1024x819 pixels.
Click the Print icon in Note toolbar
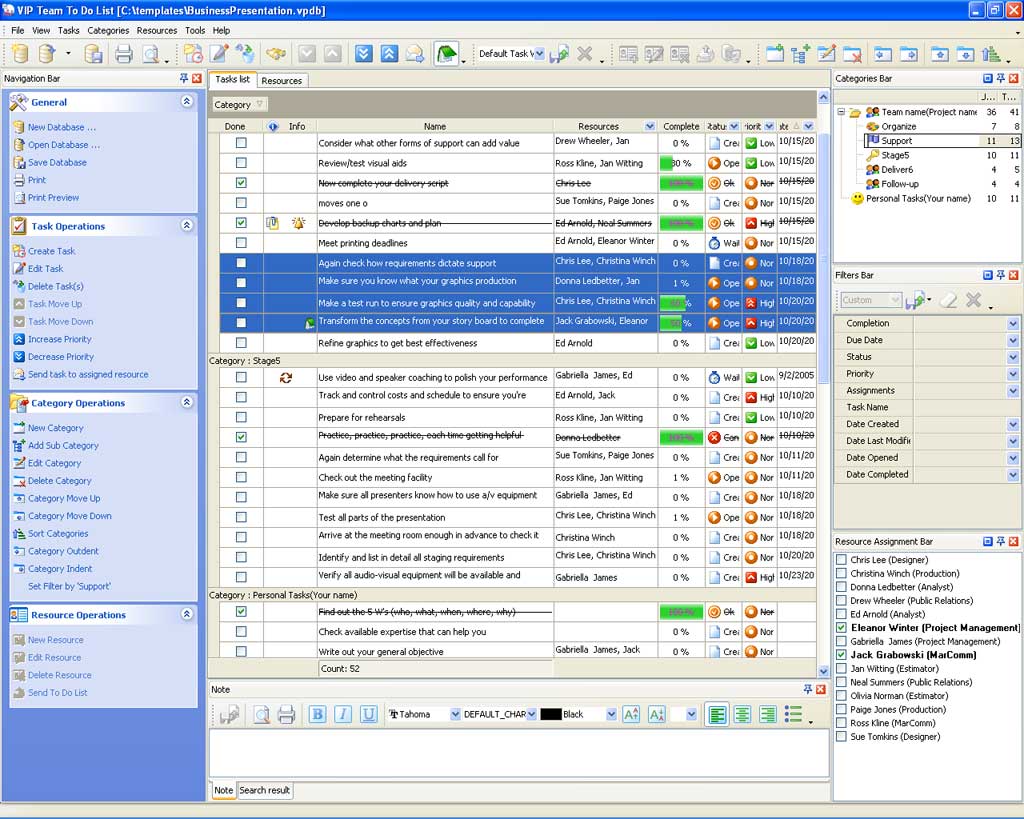pyautogui.click(x=286, y=714)
